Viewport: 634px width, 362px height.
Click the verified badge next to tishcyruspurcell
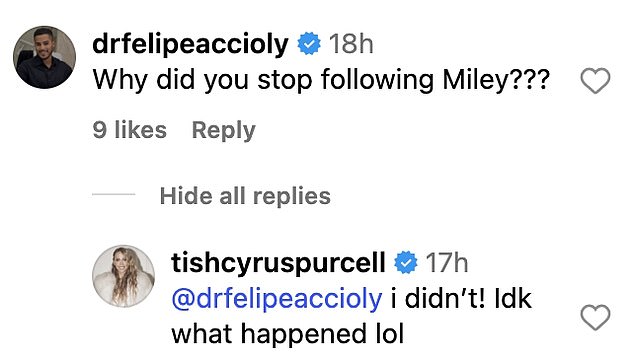tap(406, 262)
